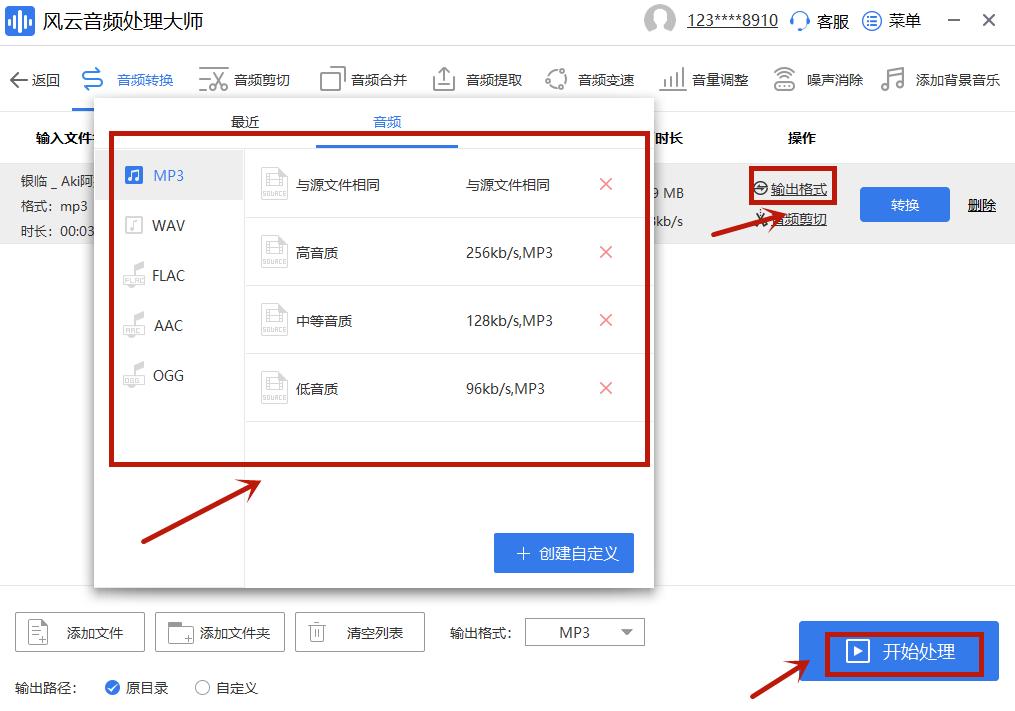Click the 创建自定义 button
1015x711 pixels.
(563, 552)
